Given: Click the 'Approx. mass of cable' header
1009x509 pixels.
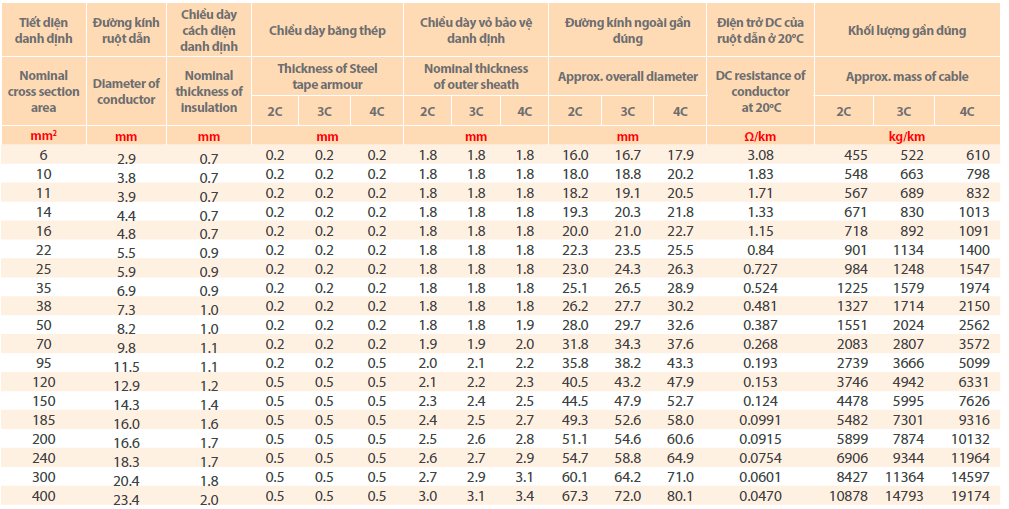Looking at the screenshot, I should click(906, 76).
